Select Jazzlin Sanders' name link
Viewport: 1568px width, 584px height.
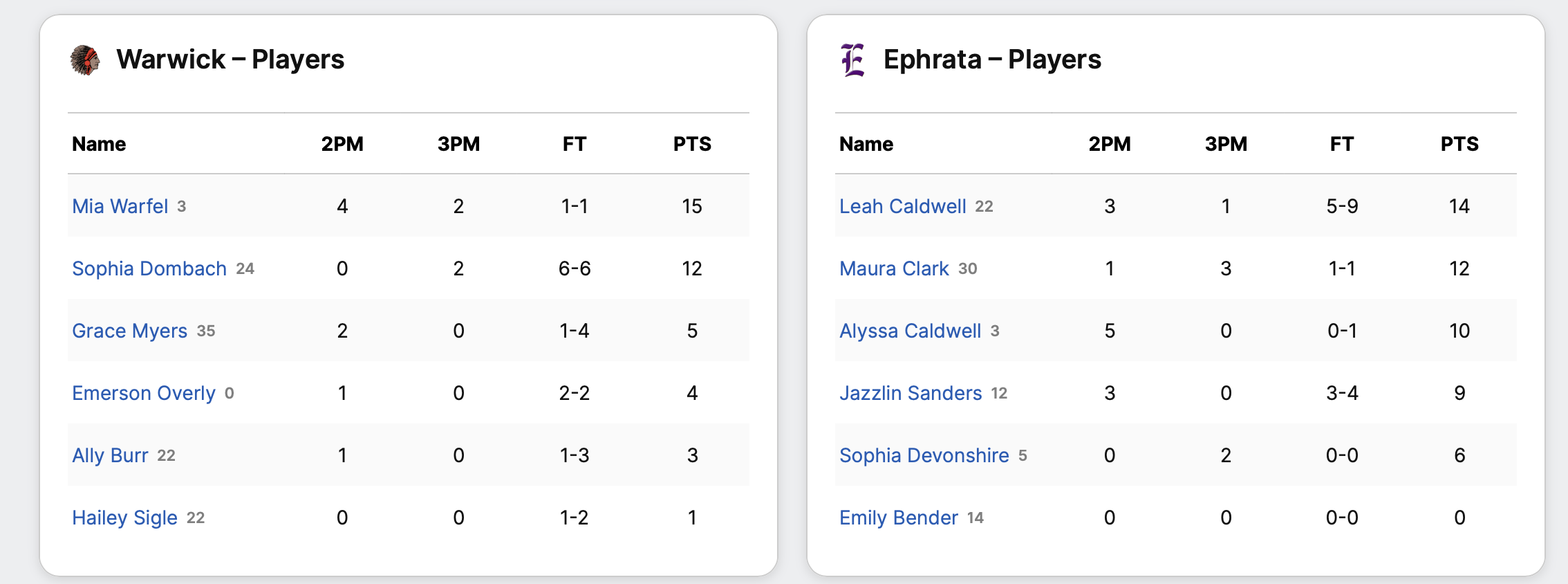pos(911,393)
